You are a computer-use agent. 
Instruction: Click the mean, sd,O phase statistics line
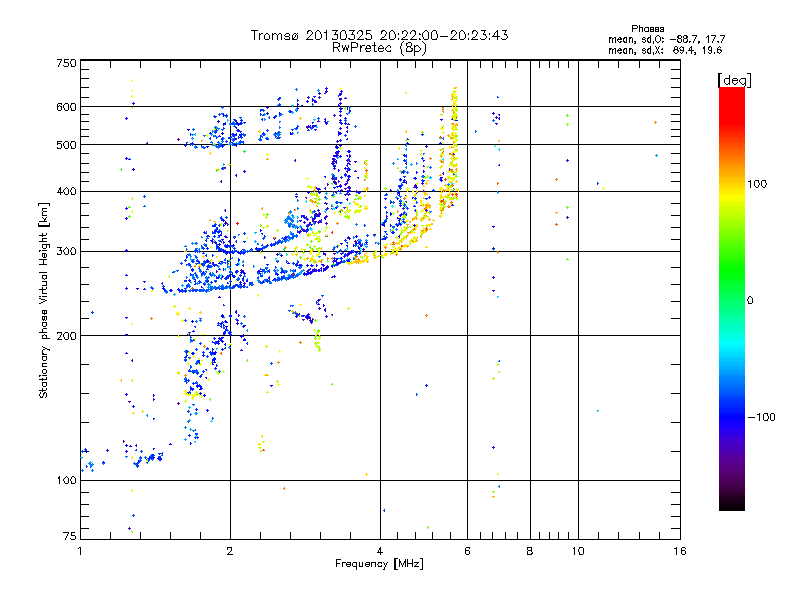coord(665,39)
